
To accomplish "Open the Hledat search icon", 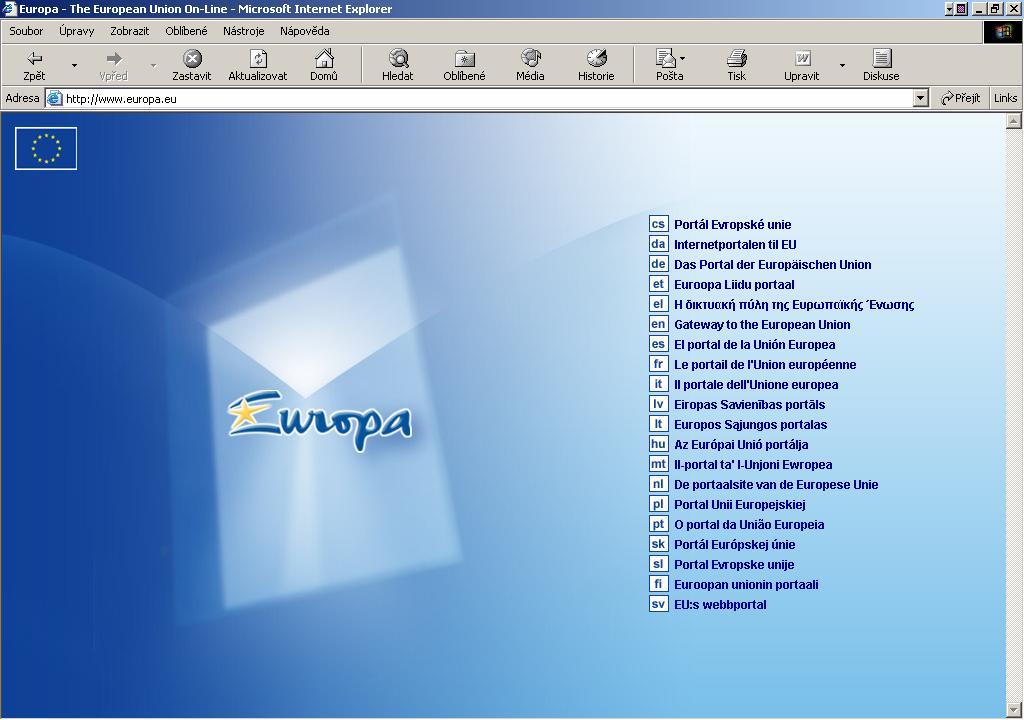I will click(398, 59).
